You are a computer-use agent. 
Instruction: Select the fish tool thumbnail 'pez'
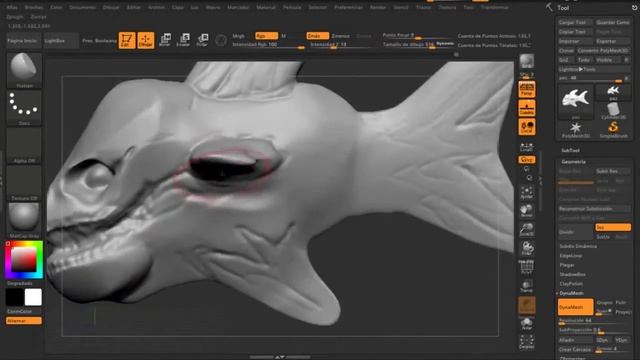tap(576, 101)
